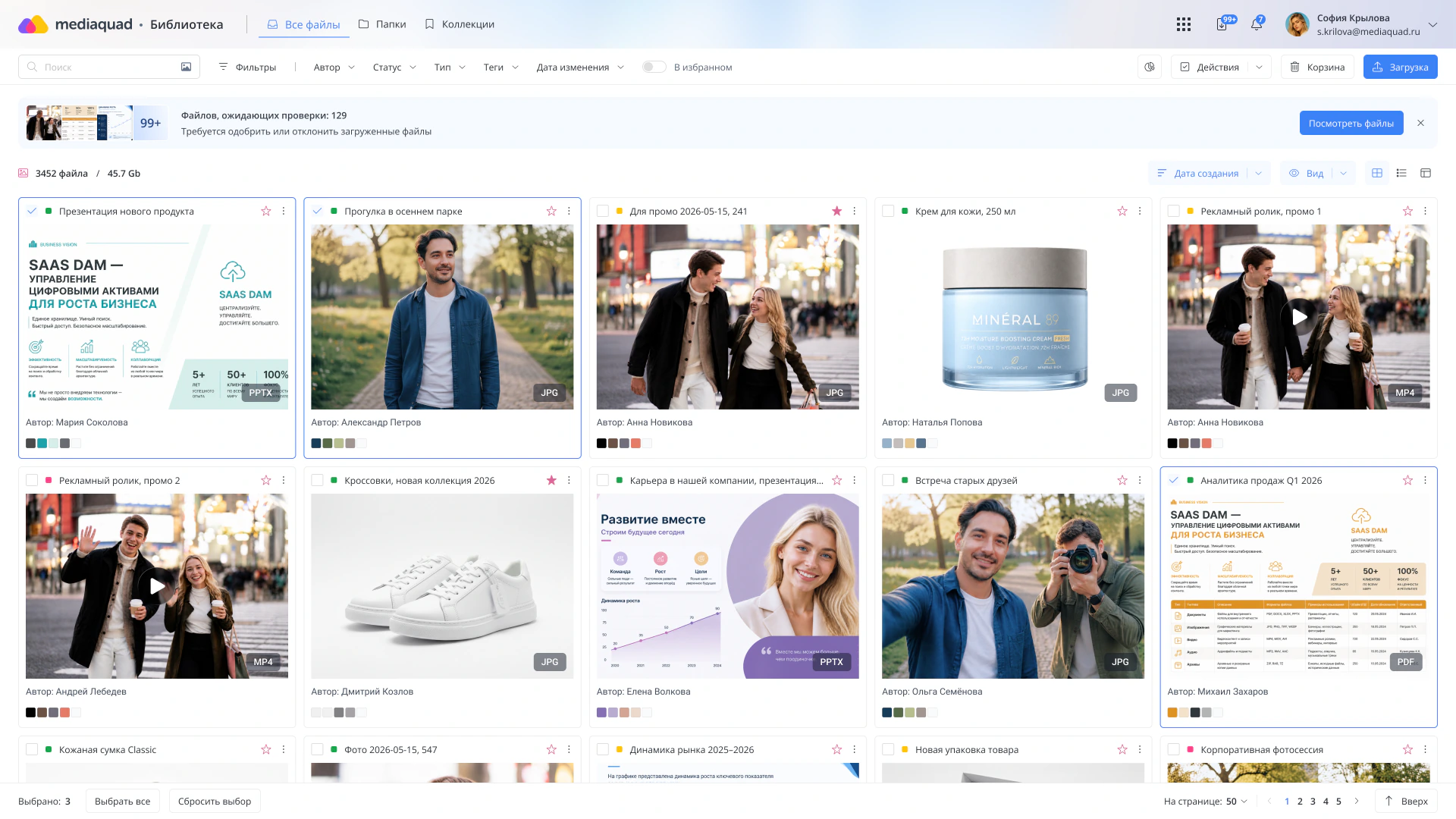The width and height of the screenshot is (1456, 819).
Task: Star the Встреча старых друзей file
Action: pos(1122,480)
